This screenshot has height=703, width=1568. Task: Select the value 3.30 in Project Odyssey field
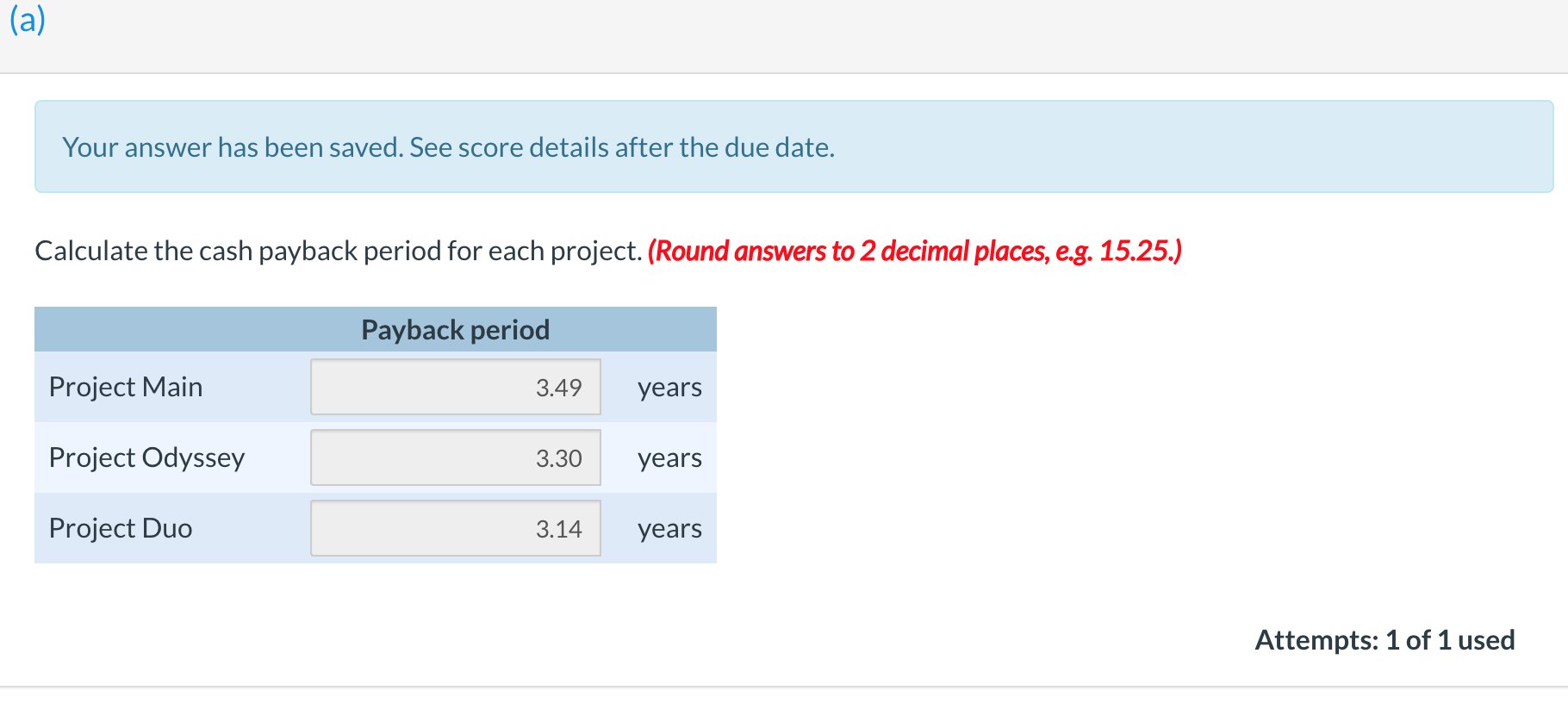[557, 457]
